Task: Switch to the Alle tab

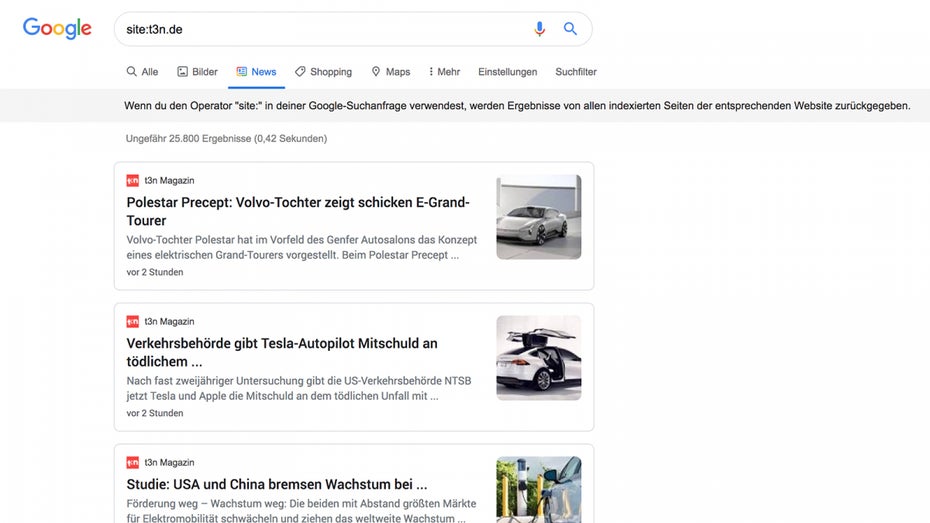Action: pyautogui.click(x=142, y=72)
